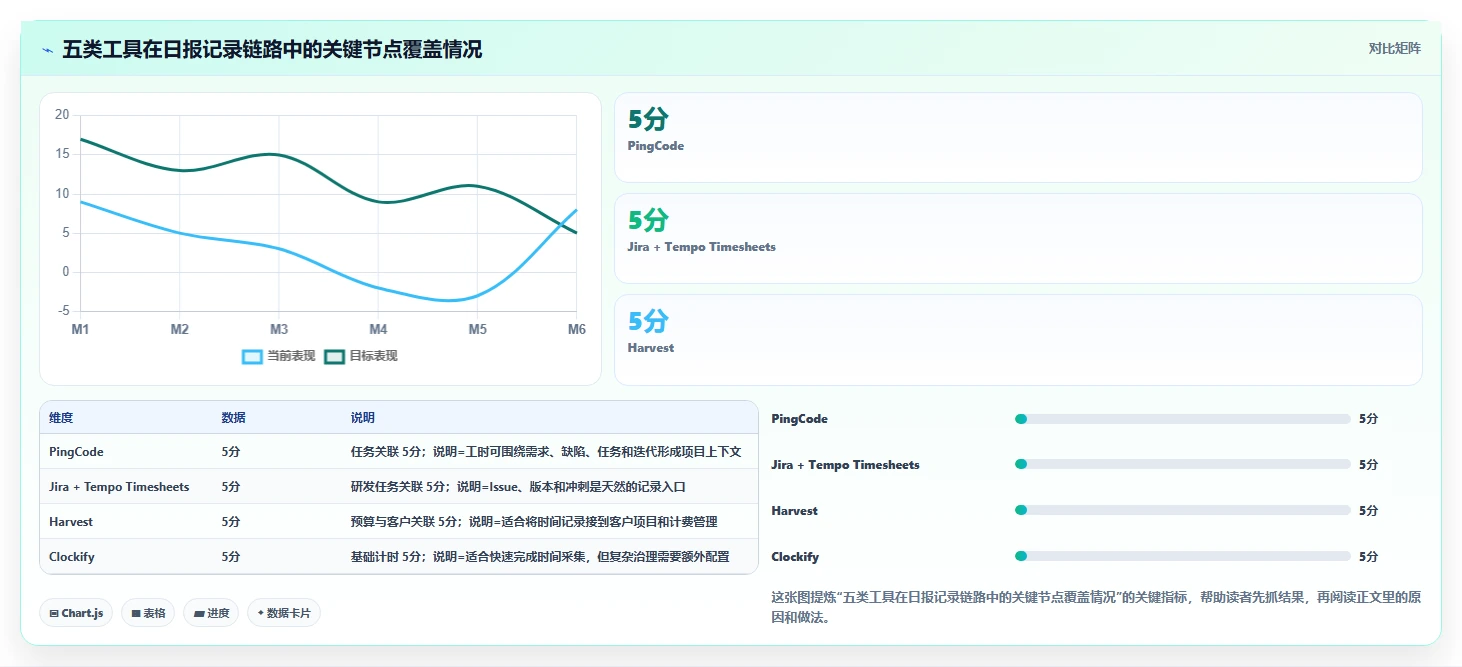Image resolution: width=1462 pixels, height=667 pixels.
Task: Select the PingCode 5分 score card
Action: (x=1018, y=137)
